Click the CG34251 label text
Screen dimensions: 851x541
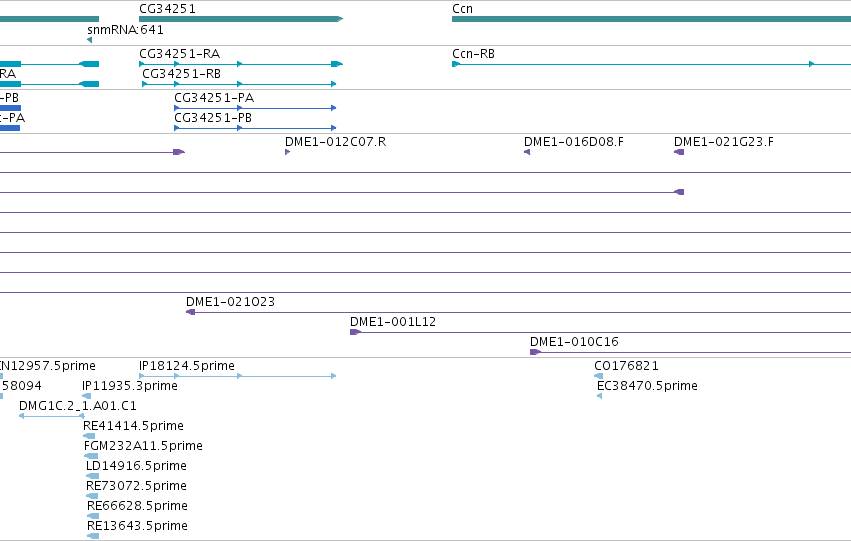167,9
